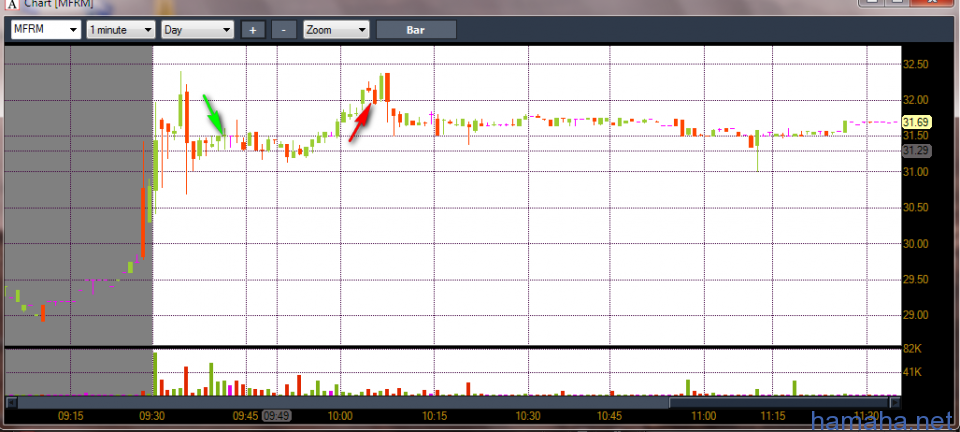Click the 10:30 time axis label
Screen dimensions: 960x432
point(528,415)
